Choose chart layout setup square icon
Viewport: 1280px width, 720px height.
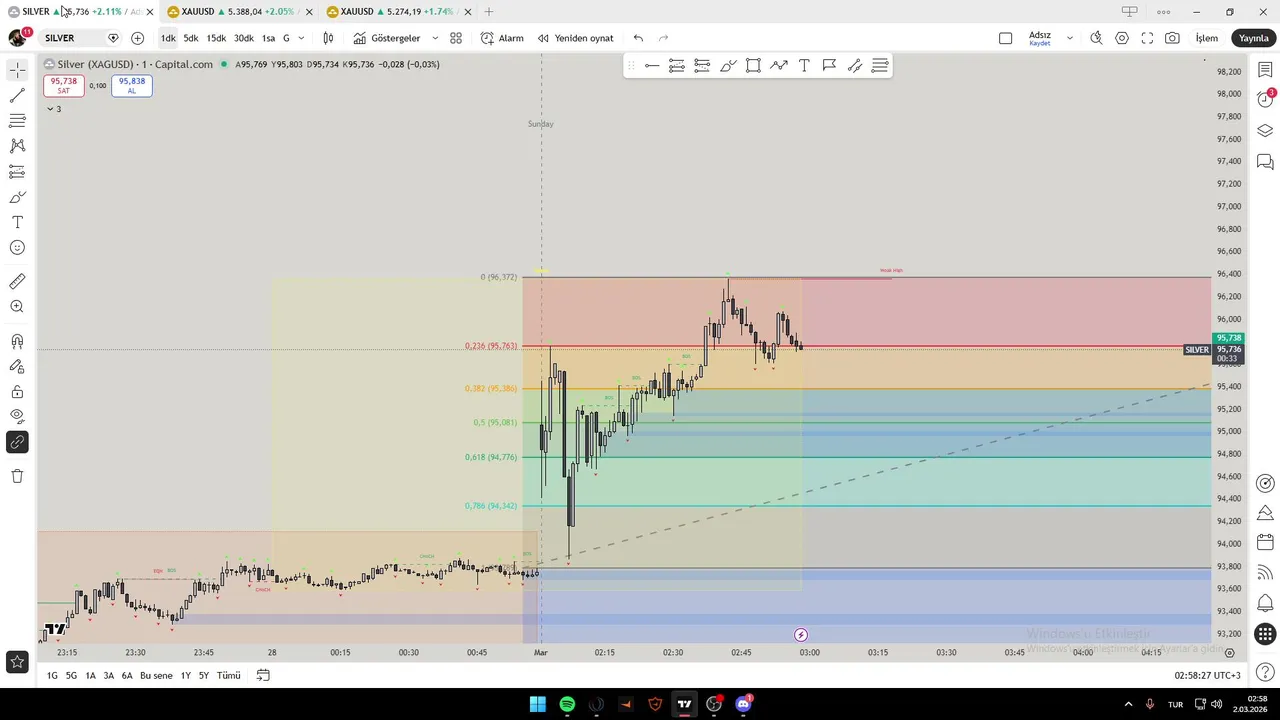click(1006, 38)
